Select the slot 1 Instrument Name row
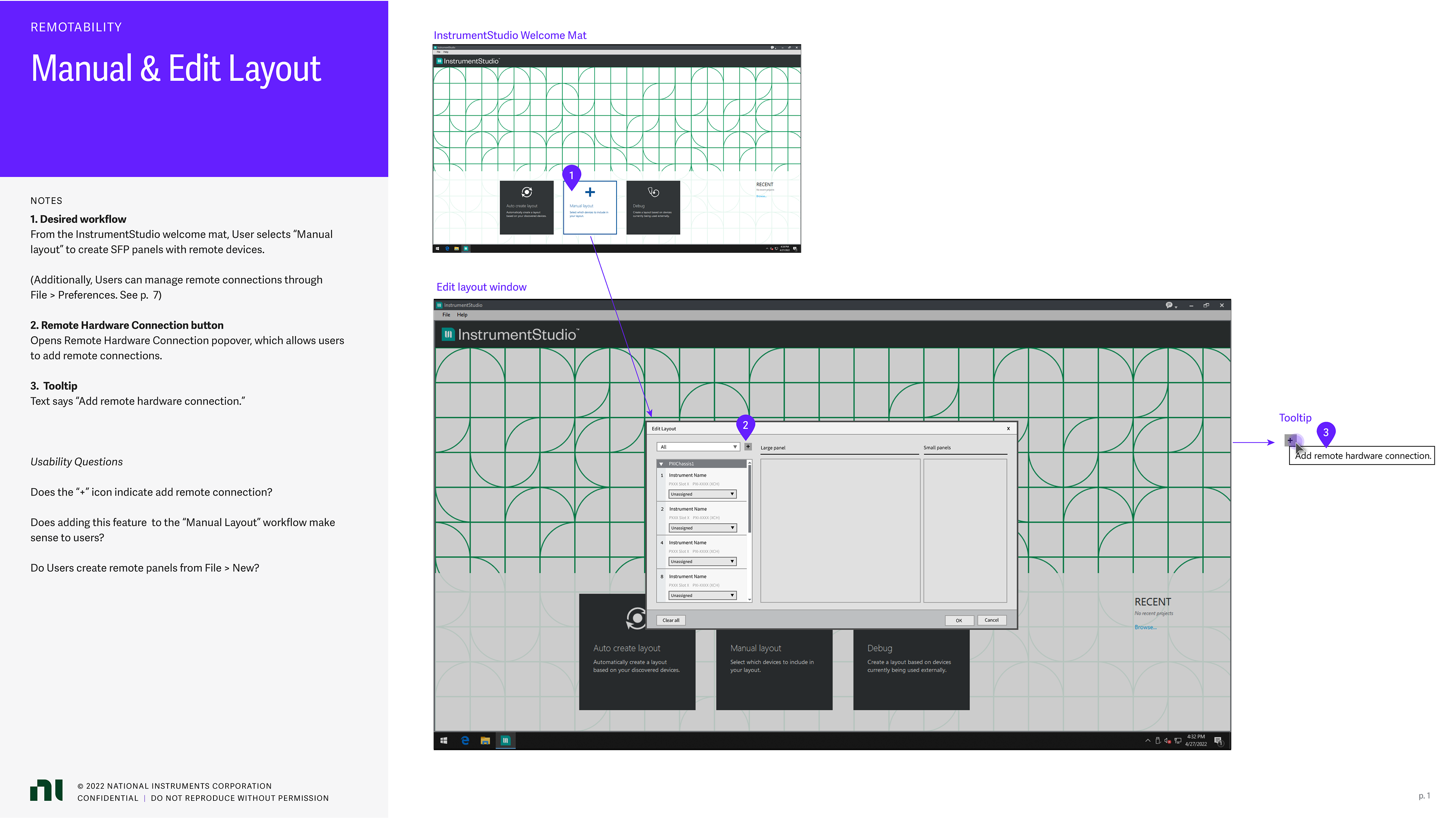This screenshot has height=819, width=1456. tap(701, 484)
